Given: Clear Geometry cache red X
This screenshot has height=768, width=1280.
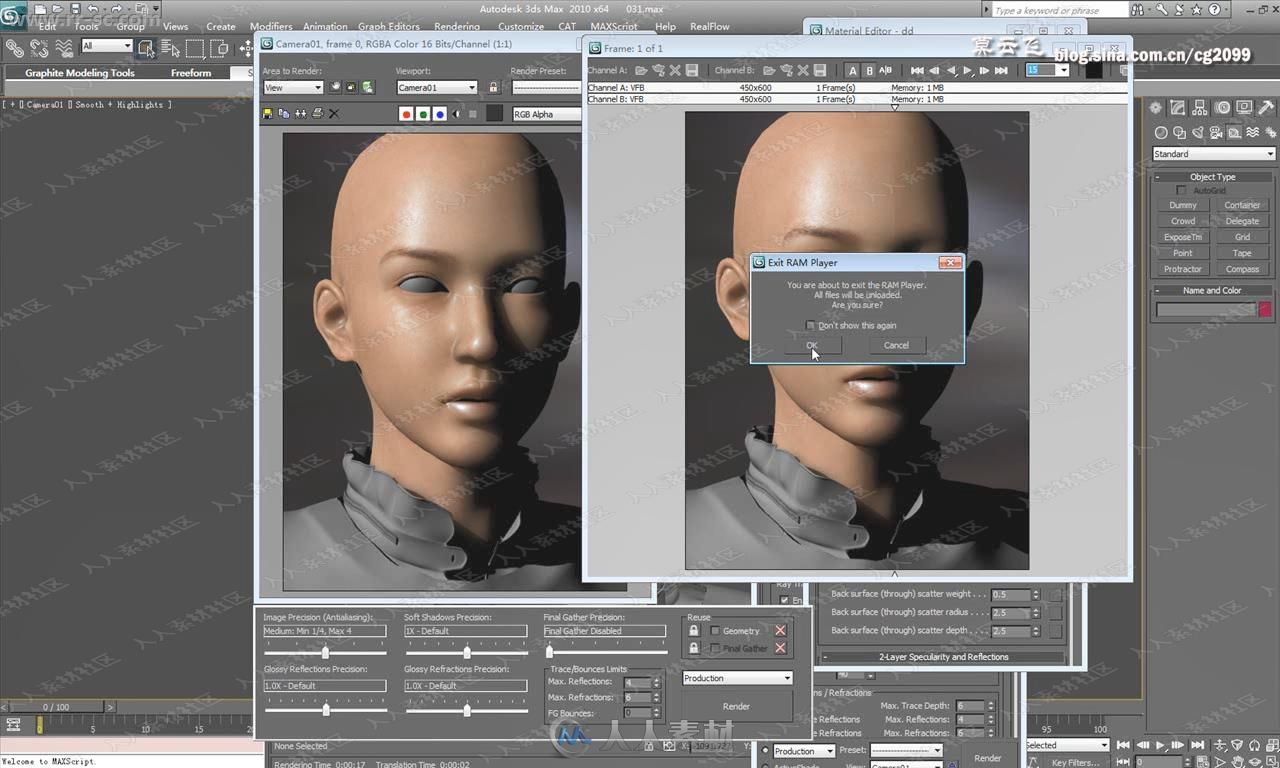Looking at the screenshot, I should pyautogui.click(x=780, y=630).
